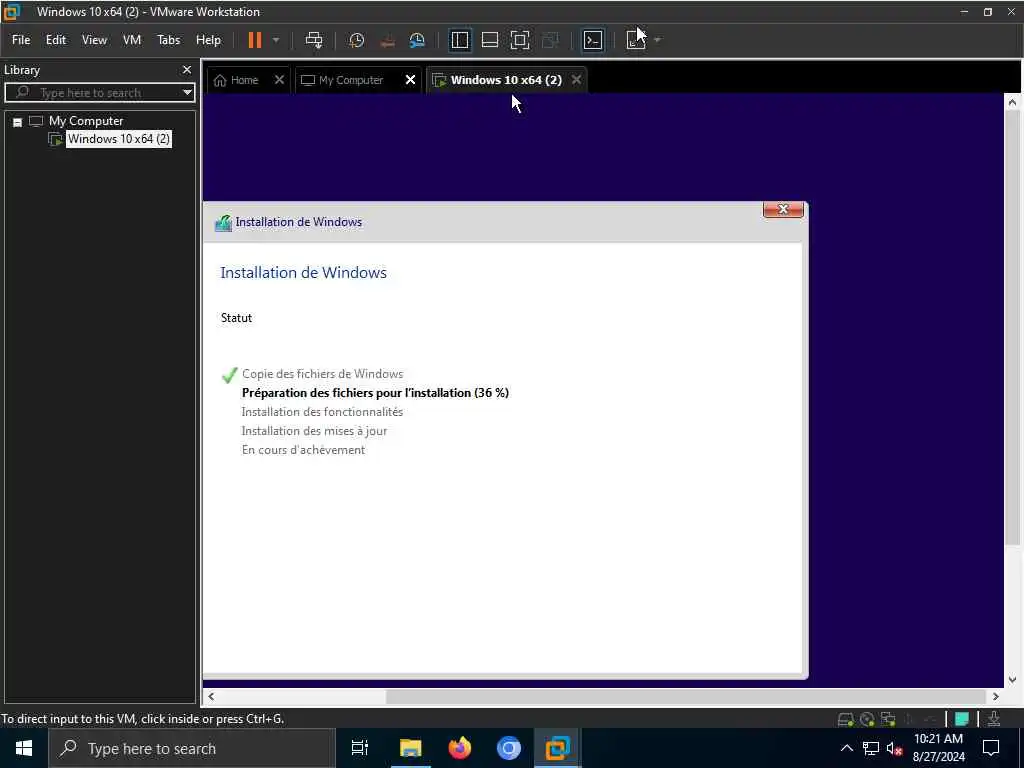This screenshot has height=768, width=1024.
Task: Open Task View from the taskbar
Action: 360,748
